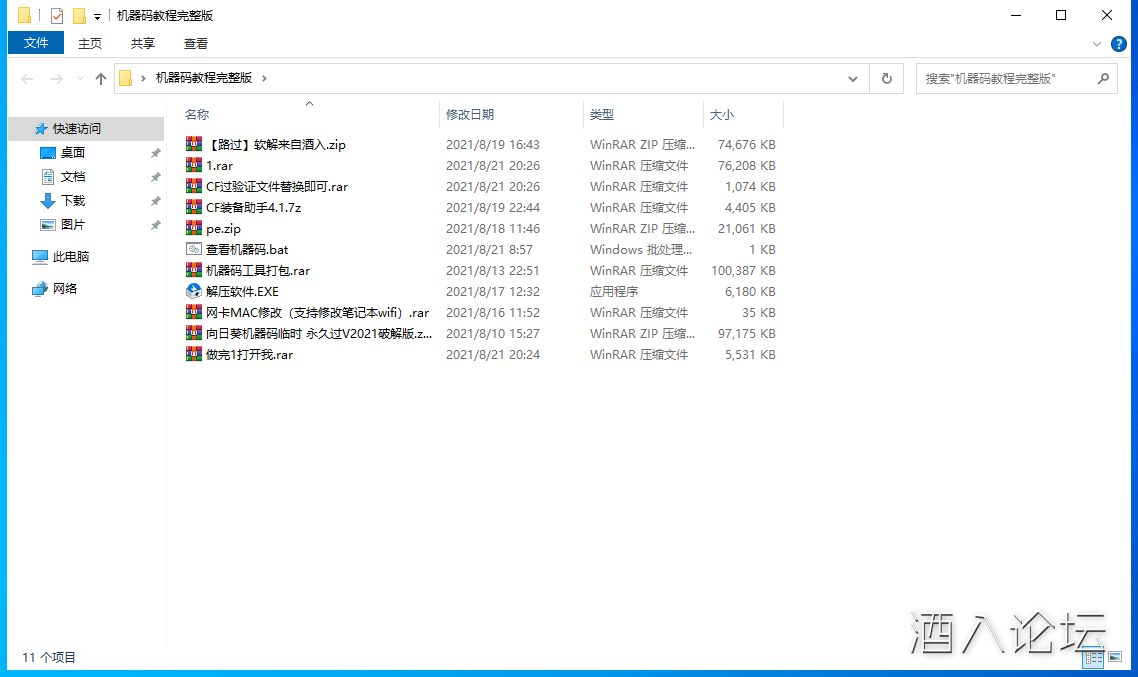
Task: Click 机器码教程完整版 in the address breadcrumb
Action: (204, 78)
